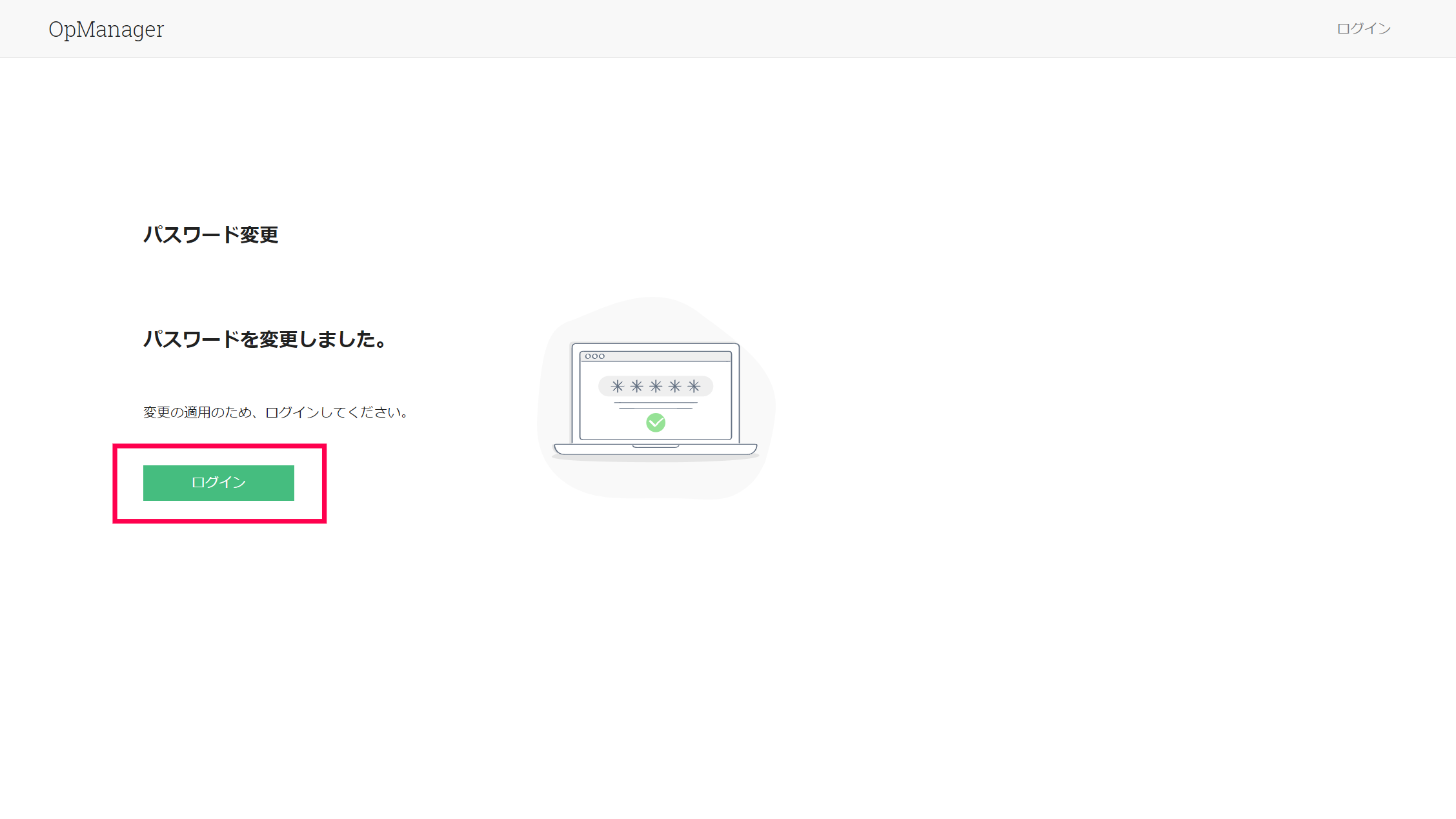This screenshot has width=1456, height=819.
Task: Click the two lines under the password pill
Action: coord(656,406)
